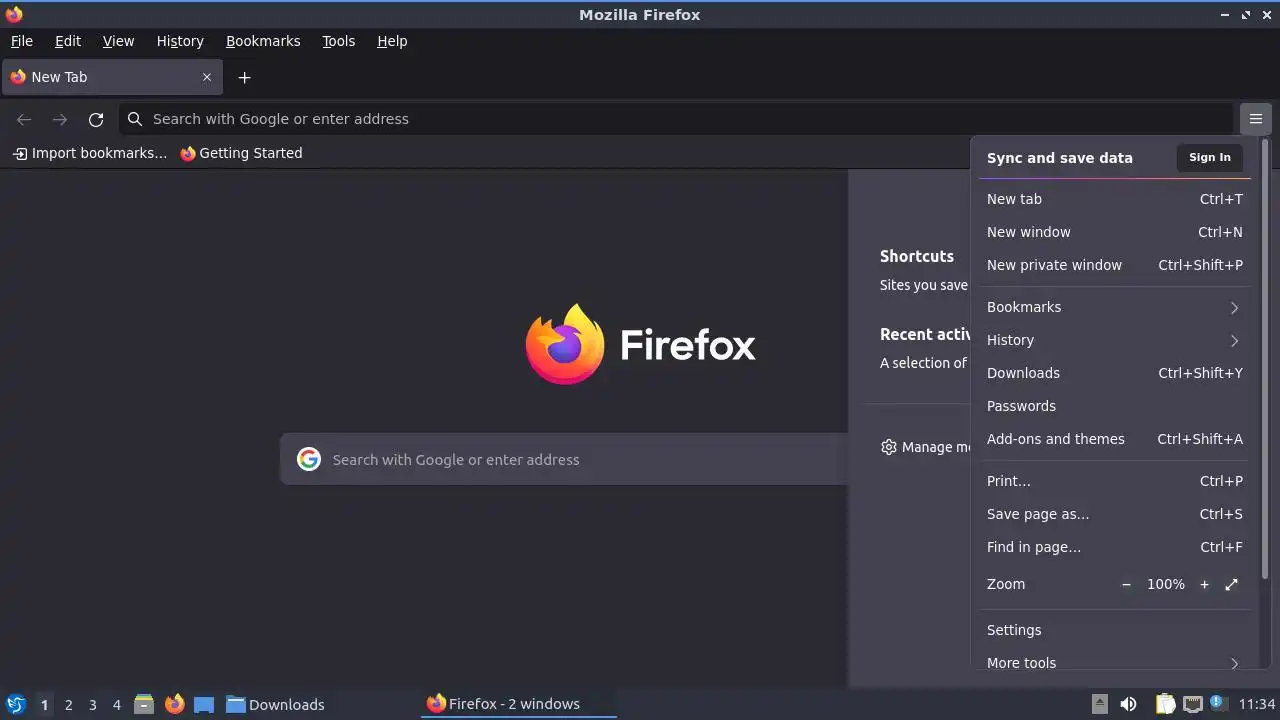Switch to virtual desktop 1
Viewport: 1280px width, 720px height.
coord(44,704)
